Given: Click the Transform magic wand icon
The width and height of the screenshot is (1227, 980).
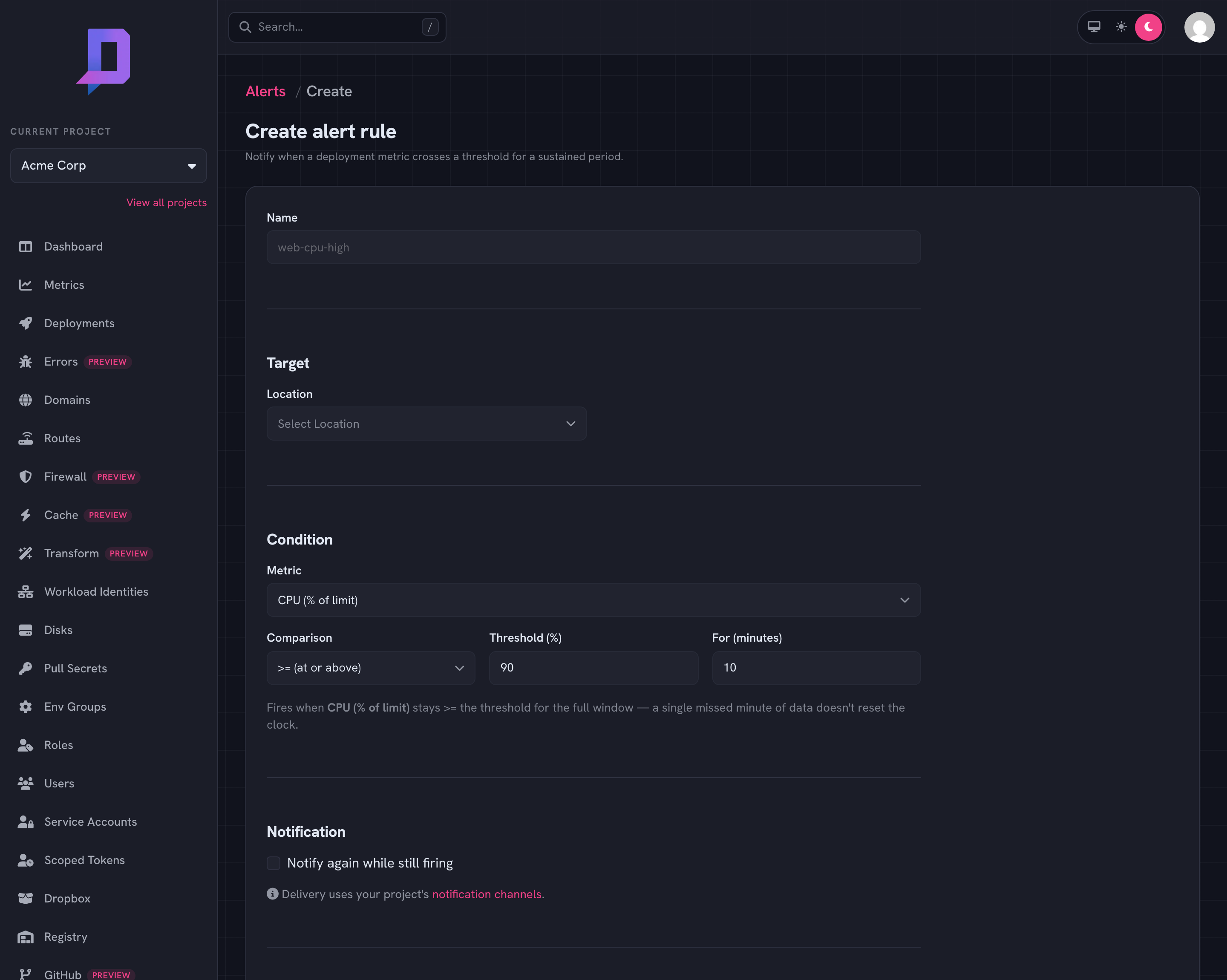Looking at the screenshot, I should (x=26, y=553).
